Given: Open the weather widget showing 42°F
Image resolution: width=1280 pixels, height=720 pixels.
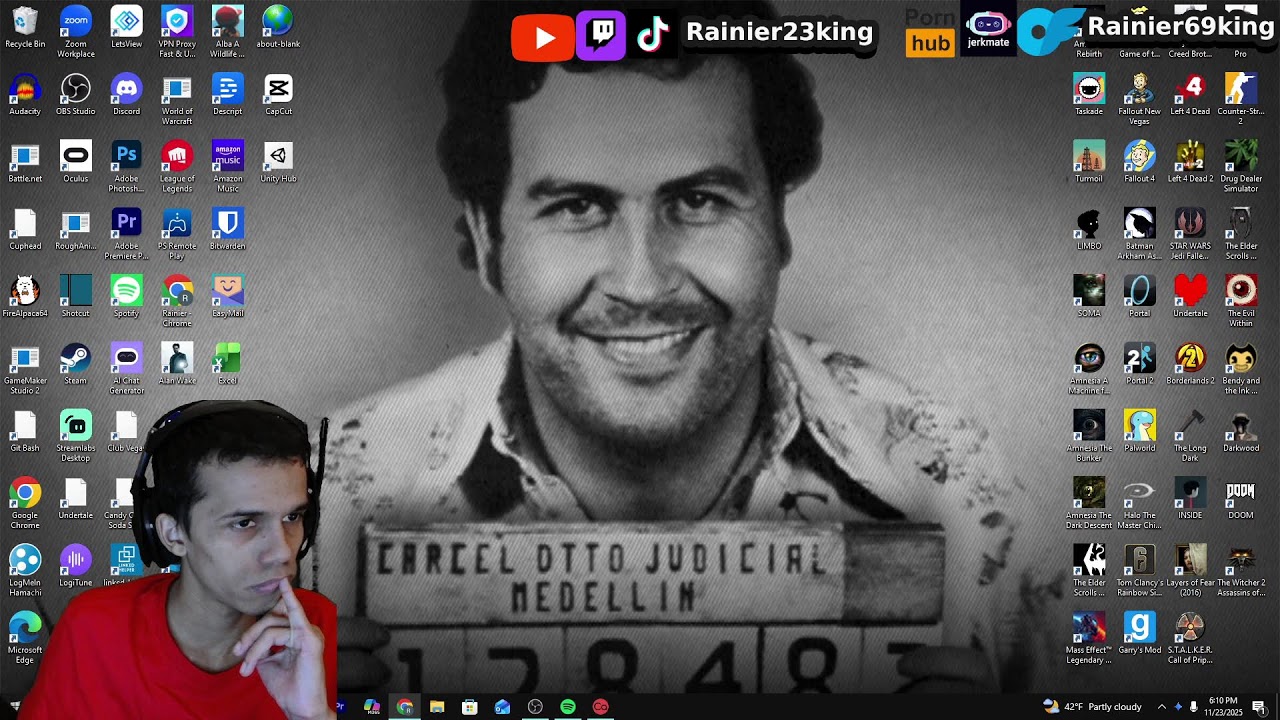Looking at the screenshot, I should point(1092,707).
